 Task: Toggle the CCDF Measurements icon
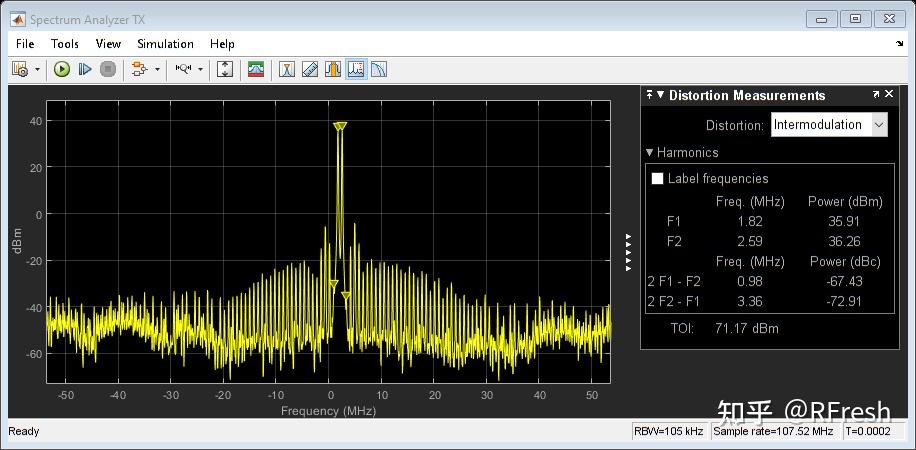pyautogui.click(x=379, y=69)
